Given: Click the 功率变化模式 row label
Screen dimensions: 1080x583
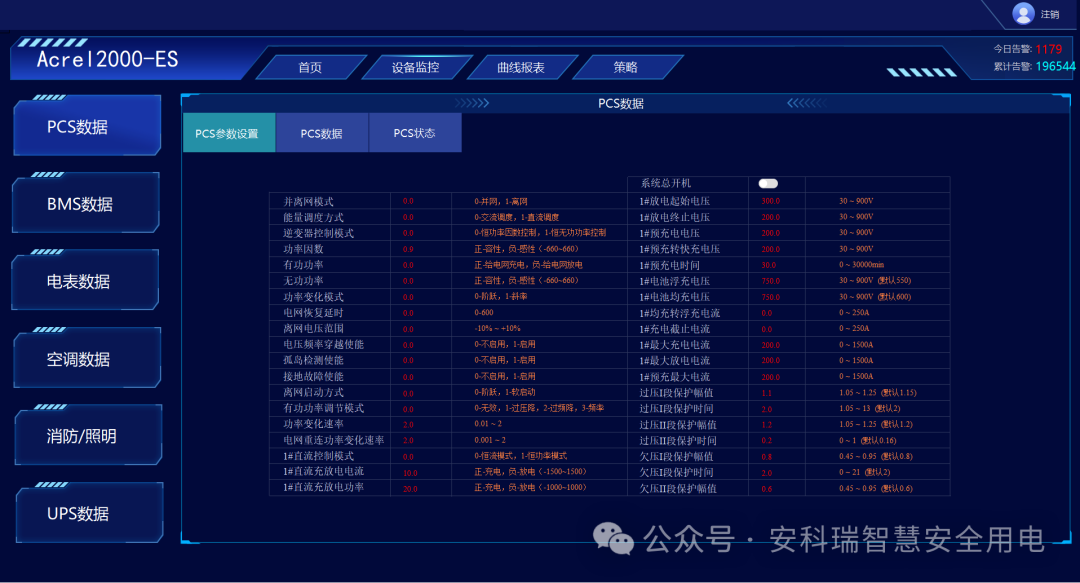Looking at the screenshot, I should pyautogui.click(x=313, y=297).
